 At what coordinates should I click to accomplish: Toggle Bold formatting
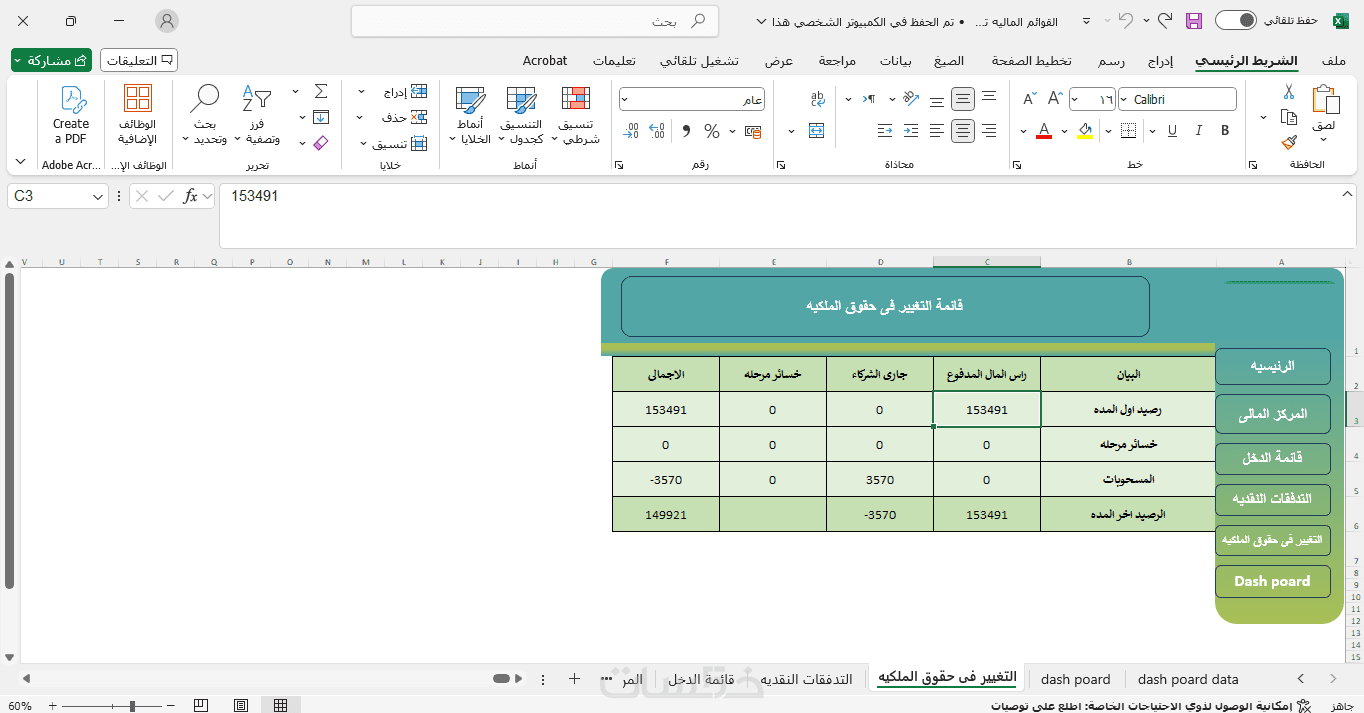(1224, 131)
